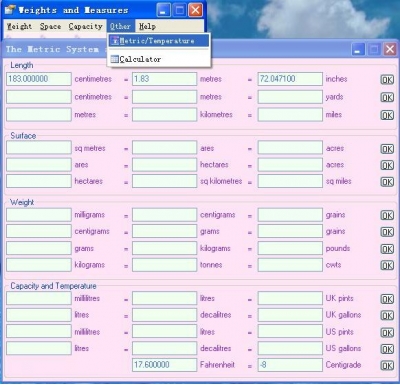Click the decalitres field in UK gallons row
The image size is (400, 385).
click(164, 315)
